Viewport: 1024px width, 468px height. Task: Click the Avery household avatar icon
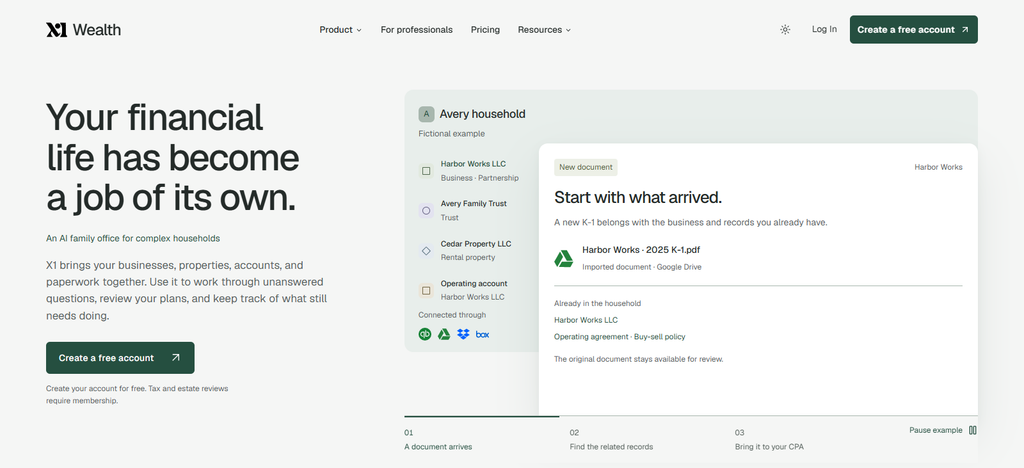point(426,114)
